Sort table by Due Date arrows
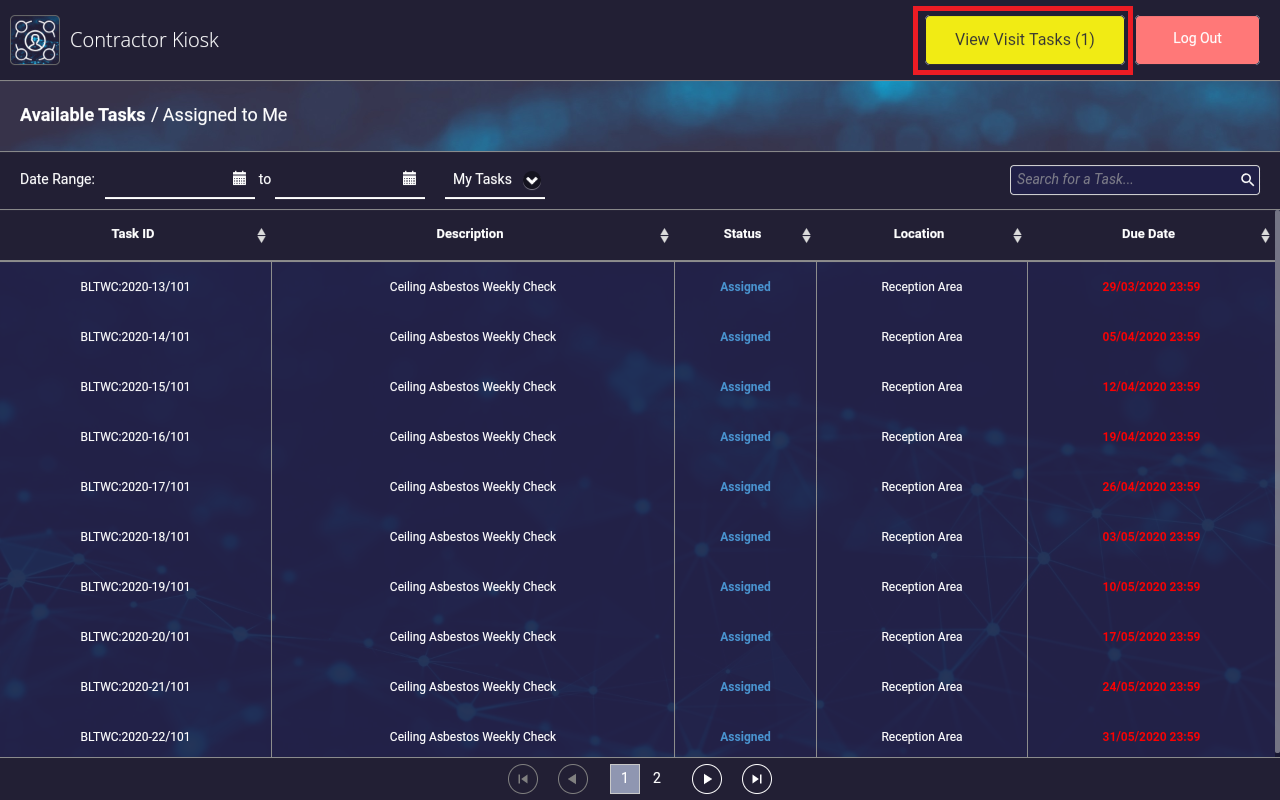The image size is (1280, 800). tap(1265, 235)
